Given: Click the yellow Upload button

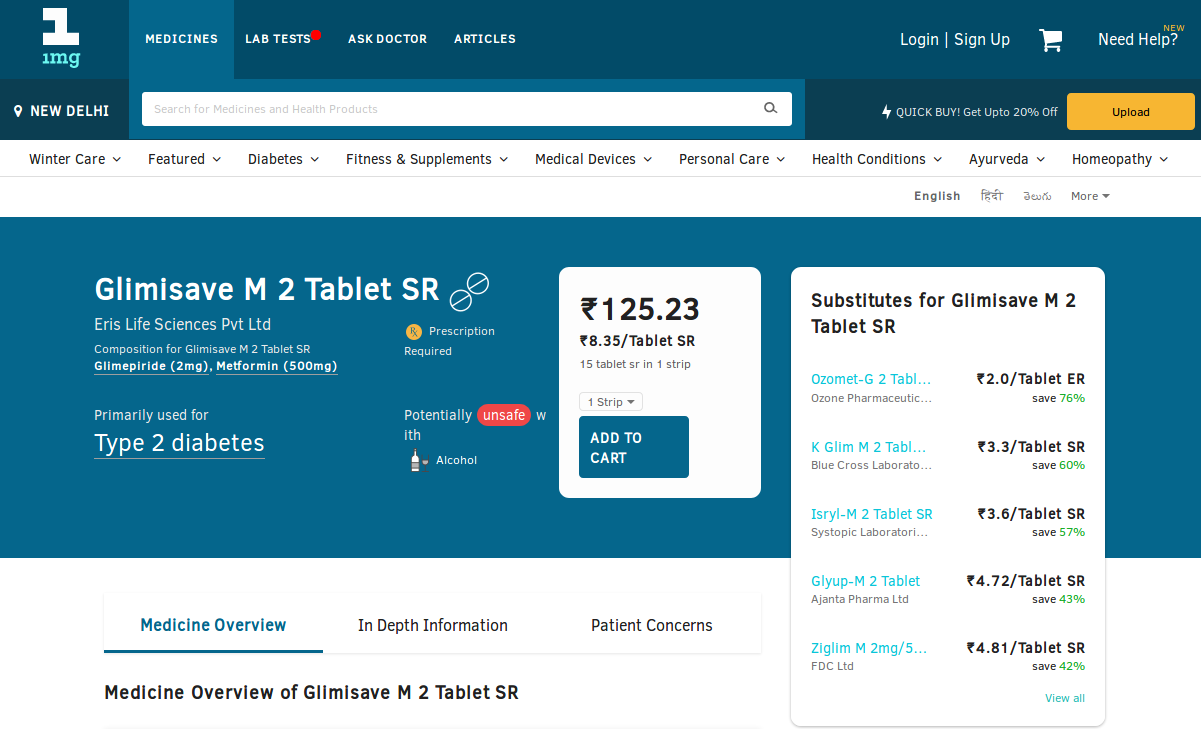Looking at the screenshot, I should [x=1130, y=112].
